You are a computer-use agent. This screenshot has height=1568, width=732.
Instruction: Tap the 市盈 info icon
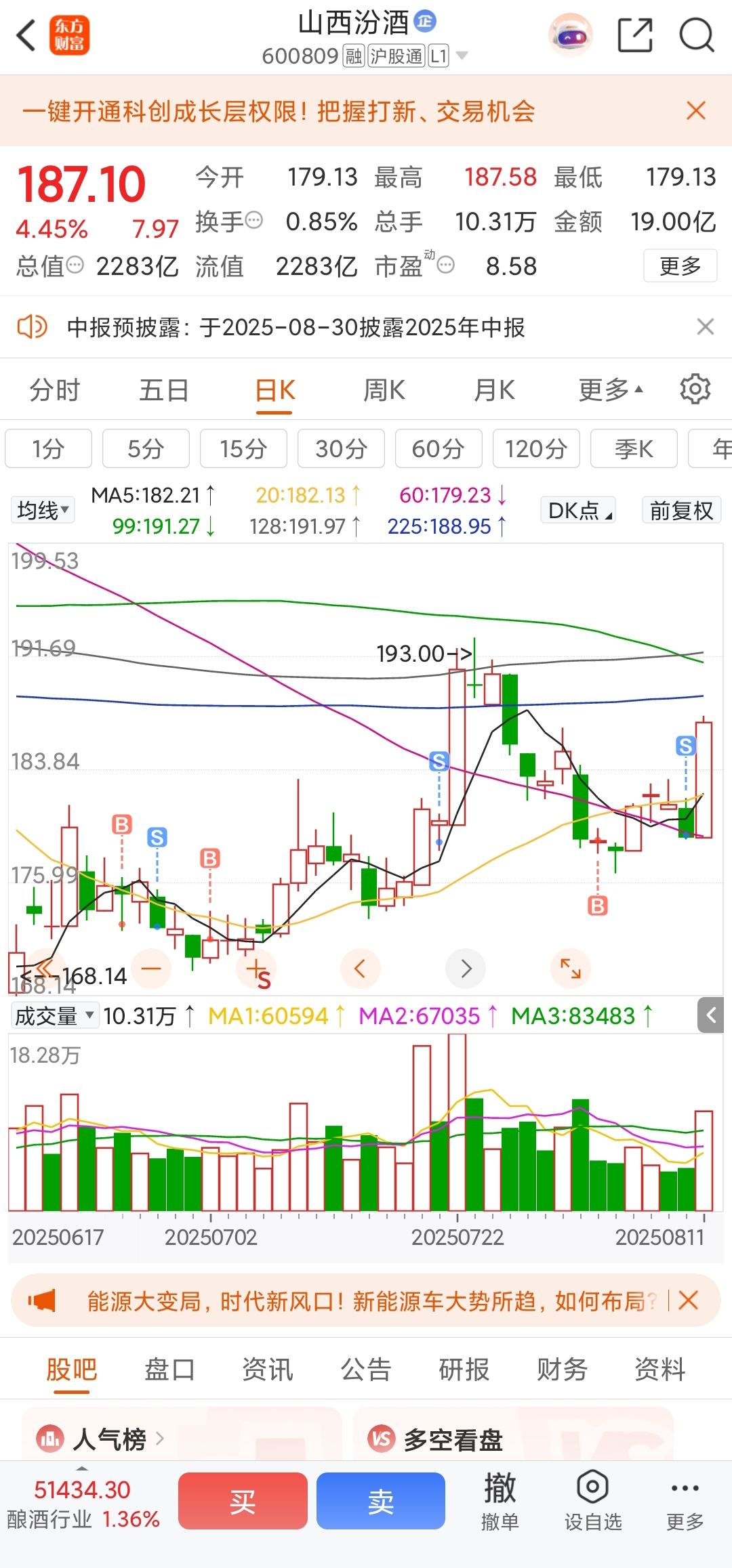point(445,265)
